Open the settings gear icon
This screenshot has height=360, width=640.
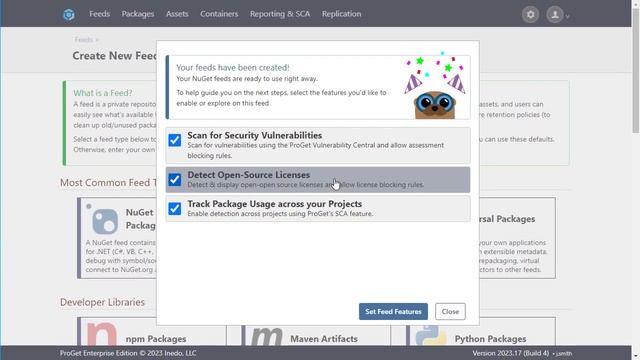pos(530,14)
